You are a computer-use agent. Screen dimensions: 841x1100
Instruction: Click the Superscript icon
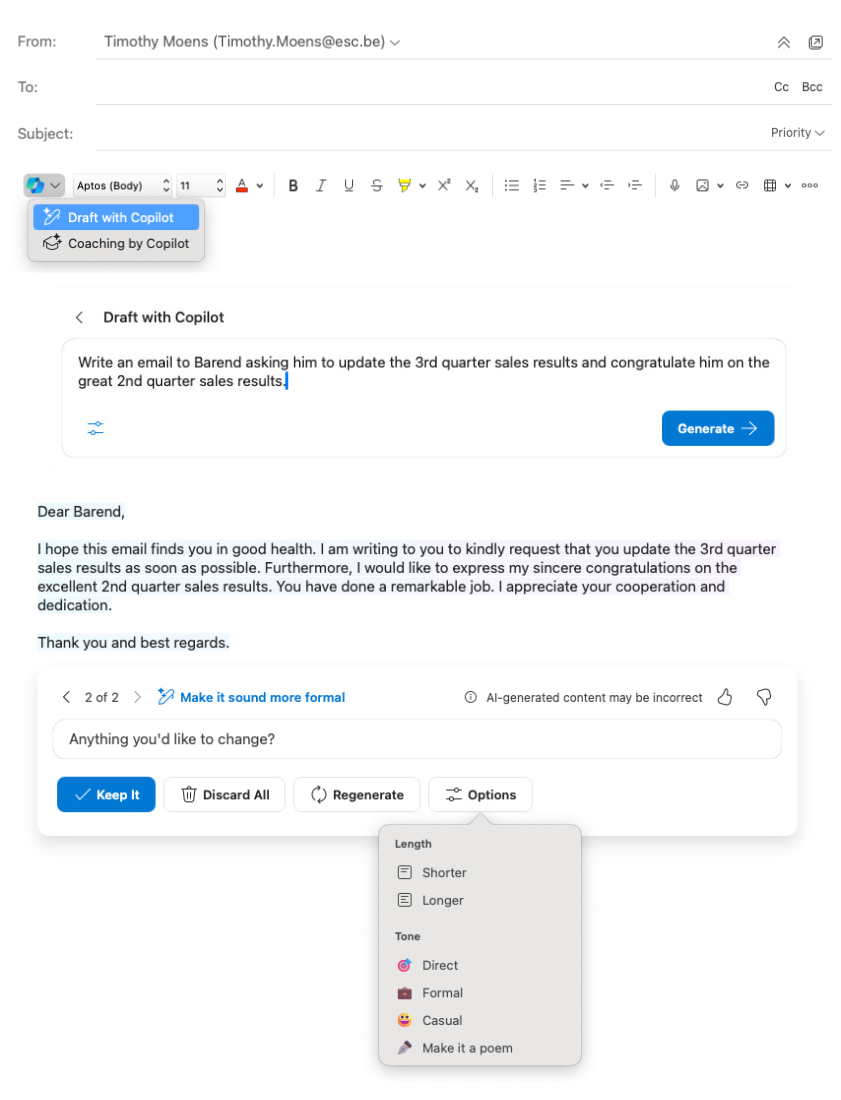[x=443, y=185]
